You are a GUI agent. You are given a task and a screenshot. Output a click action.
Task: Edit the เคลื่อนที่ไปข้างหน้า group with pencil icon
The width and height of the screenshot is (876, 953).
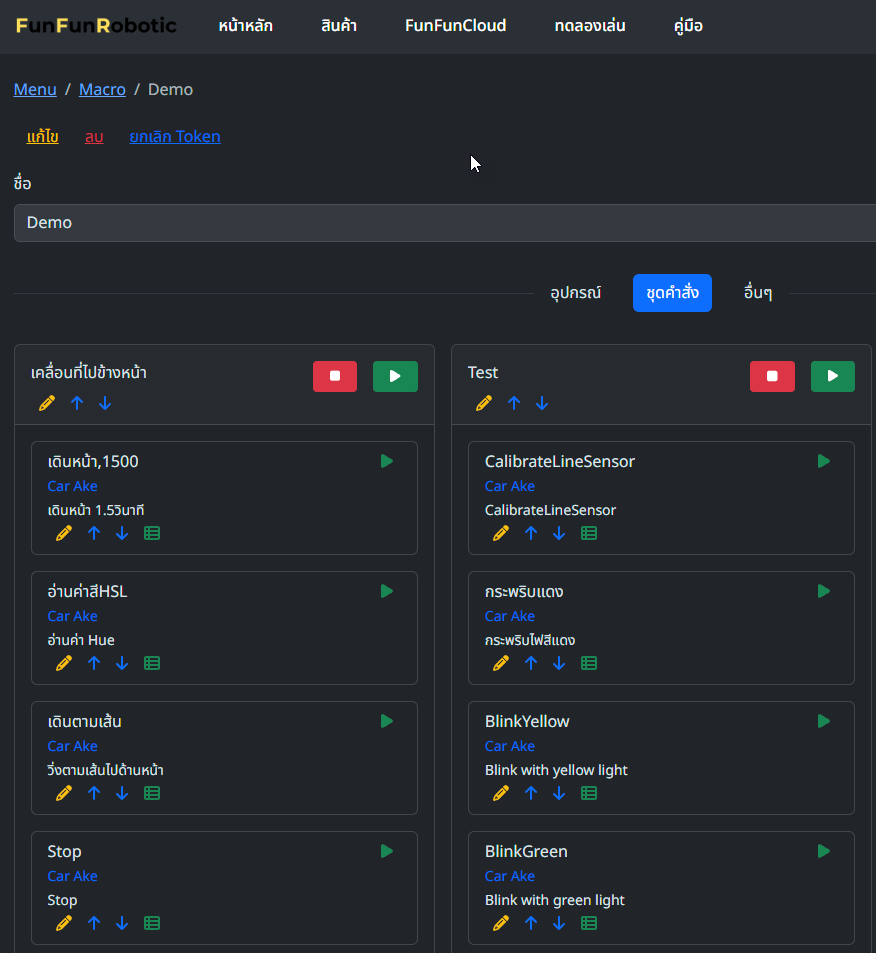tap(47, 403)
